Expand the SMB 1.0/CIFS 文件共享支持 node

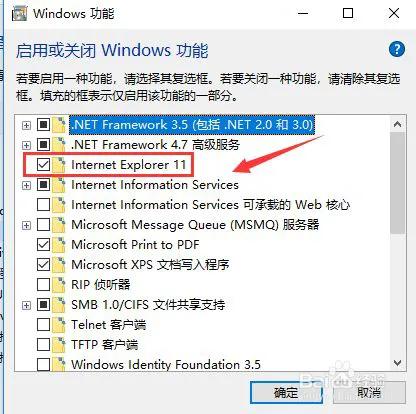click(x=26, y=305)
